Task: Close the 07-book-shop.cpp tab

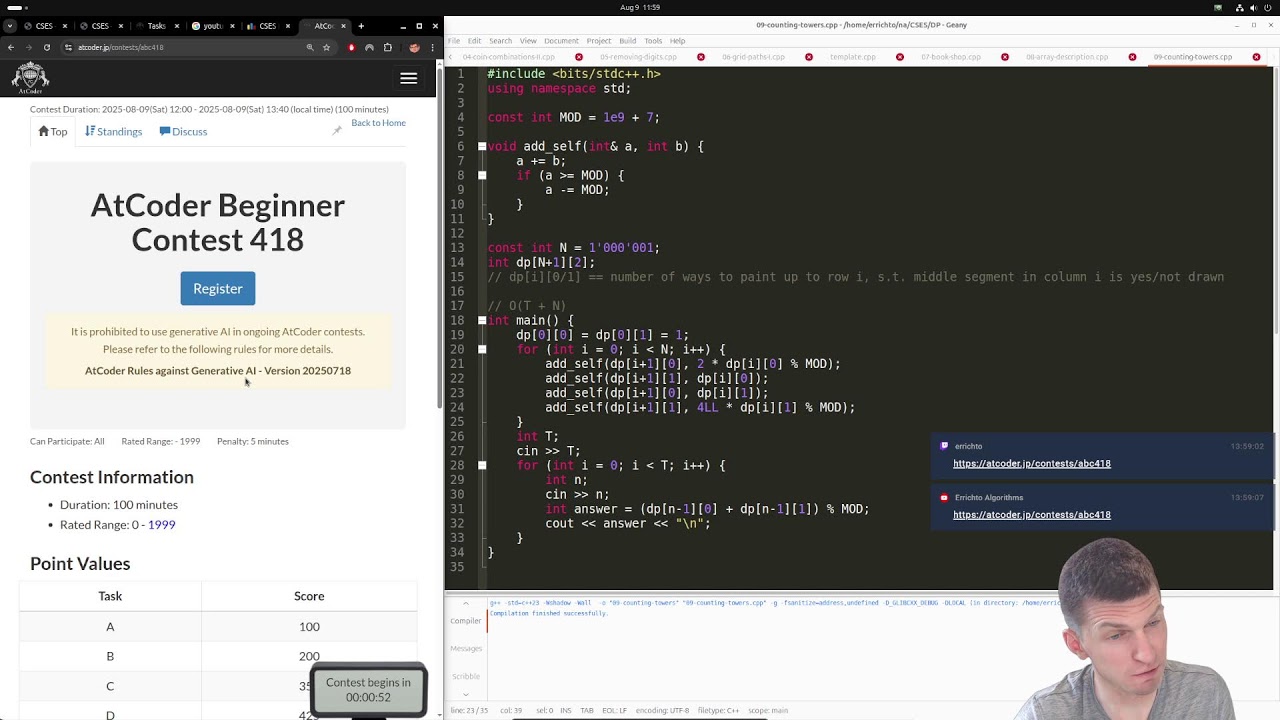Action: click(x=1005, y=57)
